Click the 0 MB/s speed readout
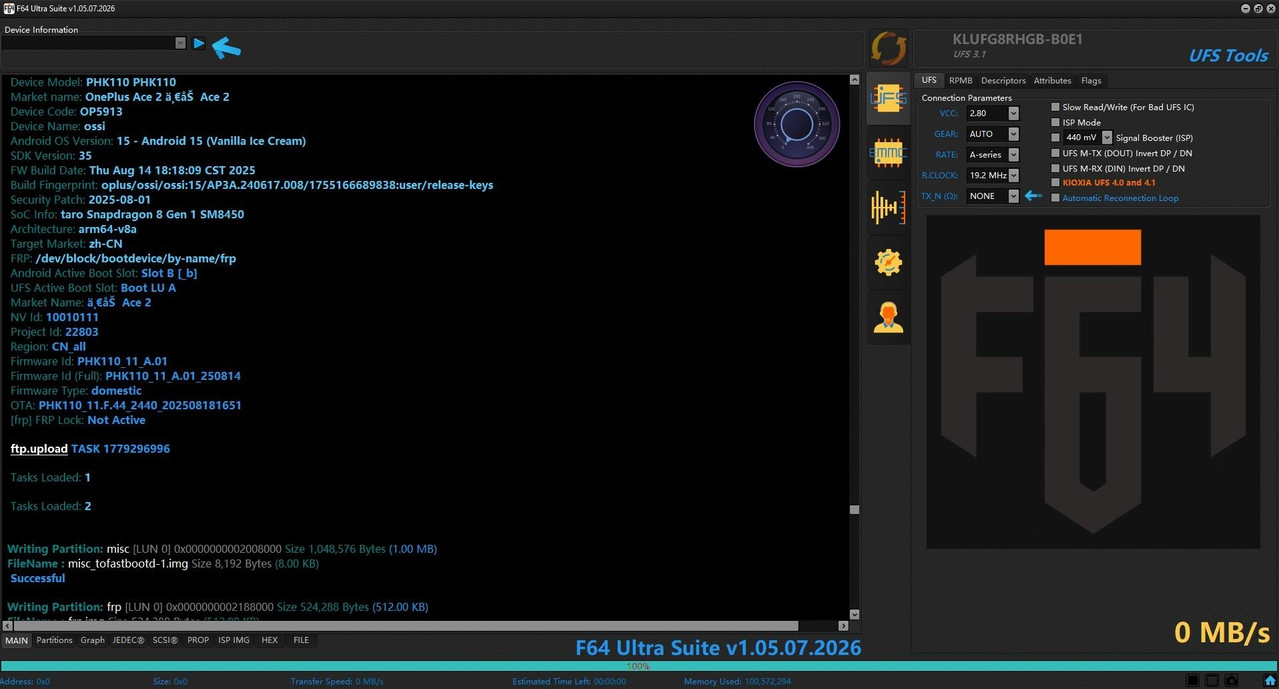 (1222, 632)
